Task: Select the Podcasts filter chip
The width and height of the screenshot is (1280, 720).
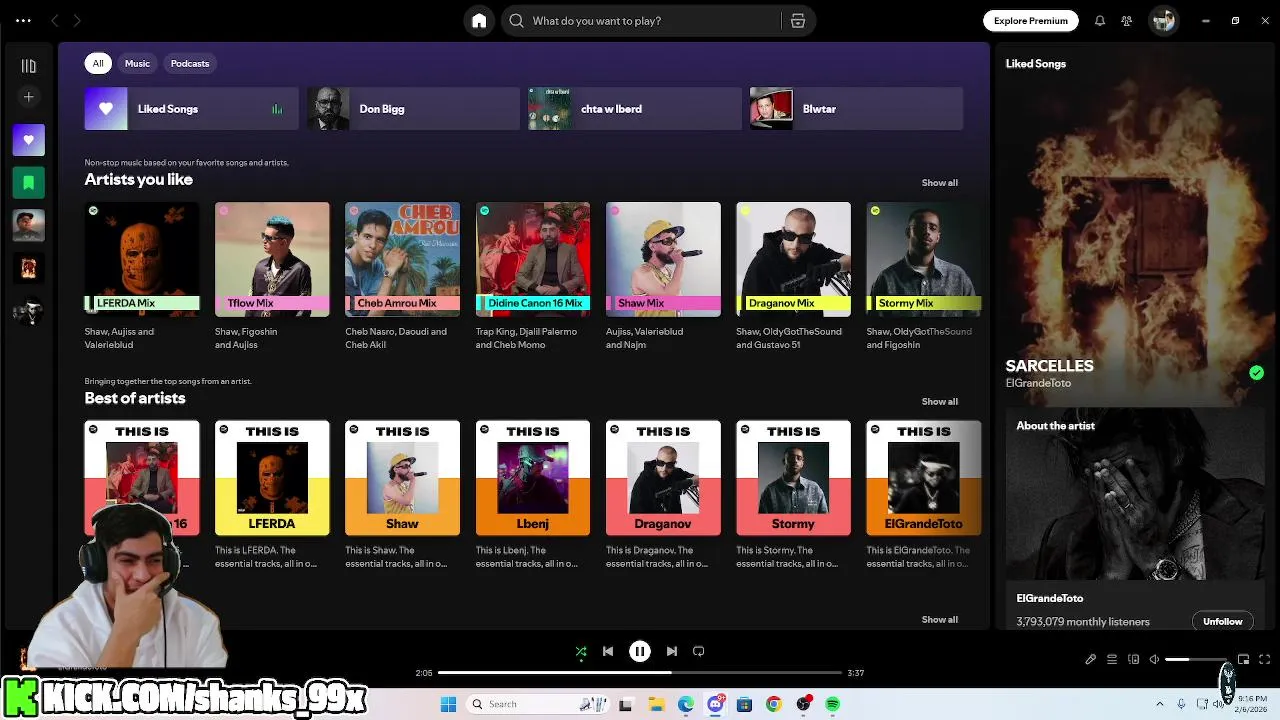Action: (x=190, y=63)
